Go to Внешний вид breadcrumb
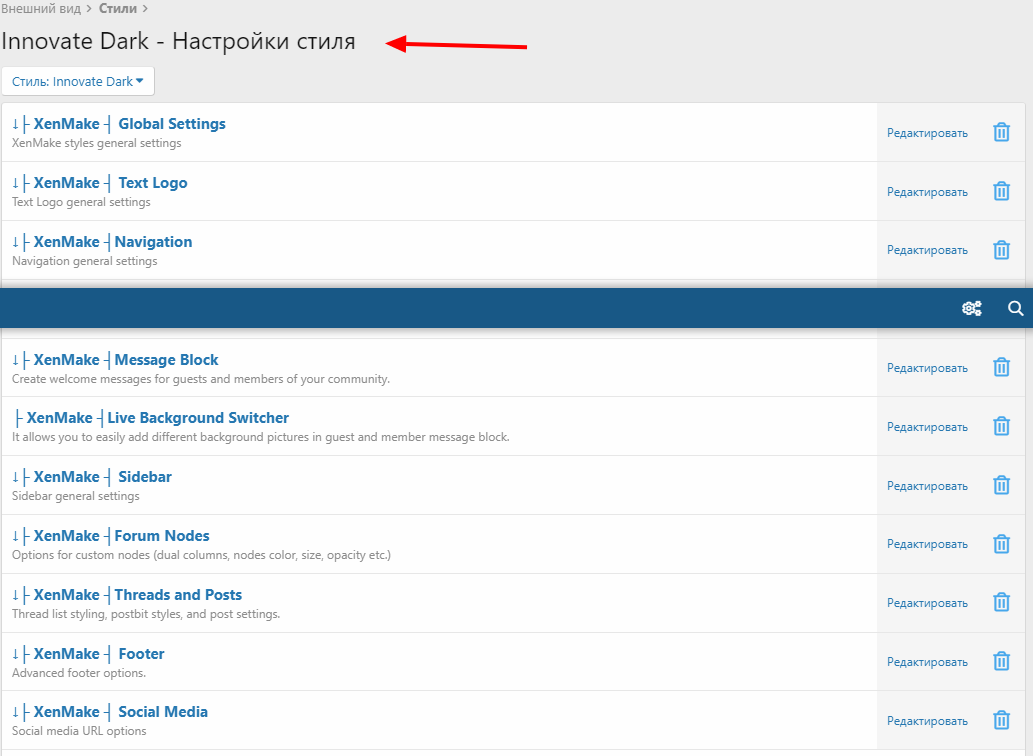Screen dimensions: 1033x756 click(x=40, y=9)
